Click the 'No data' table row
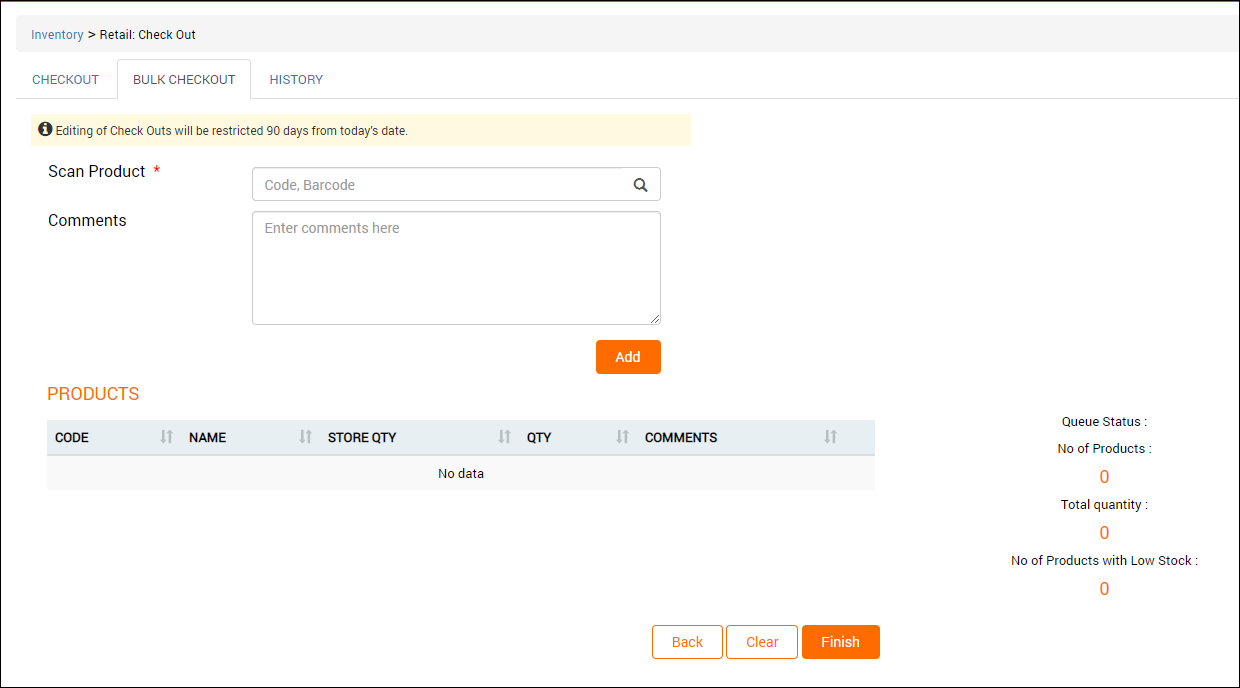 (461, 473)
